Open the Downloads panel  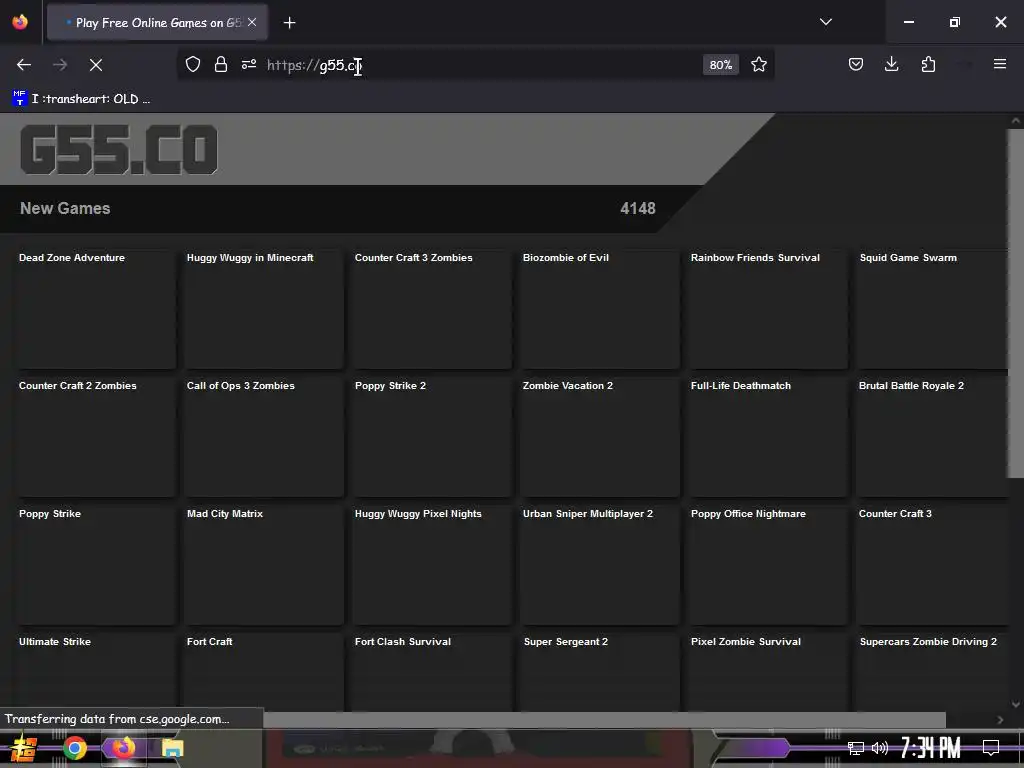coord(891,65)
